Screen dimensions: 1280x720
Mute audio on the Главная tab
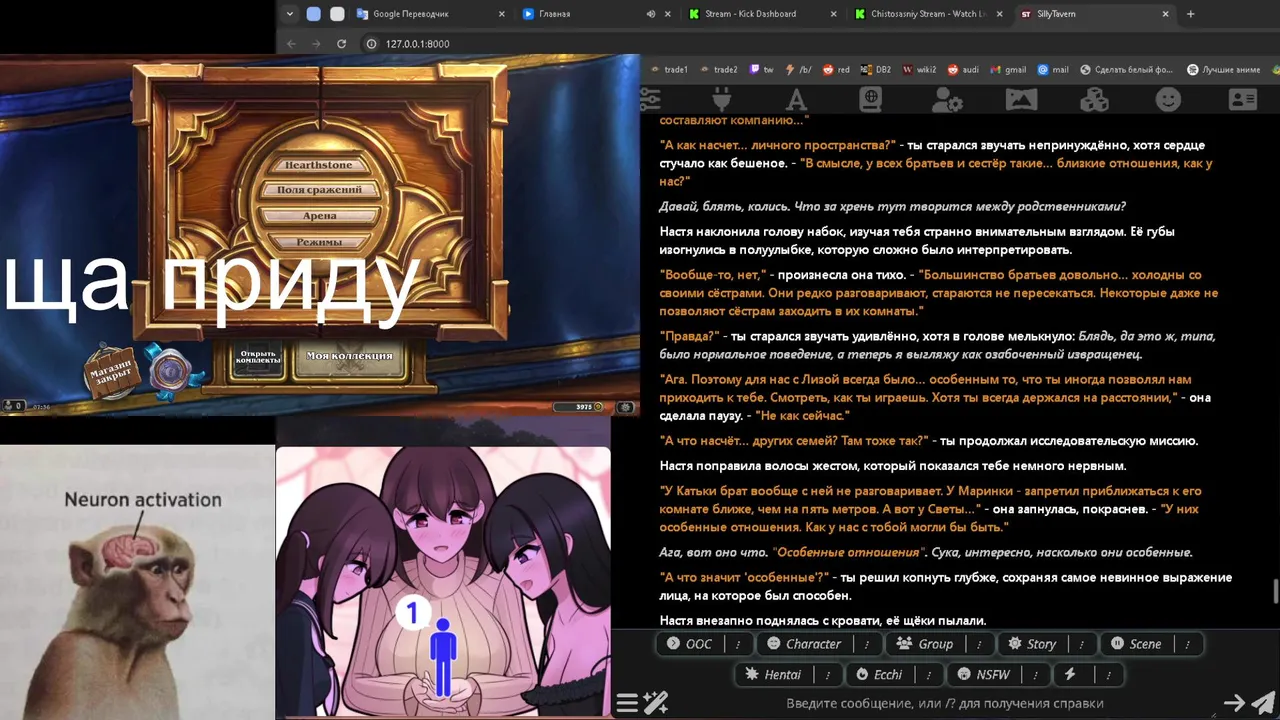tap(651, 14)
